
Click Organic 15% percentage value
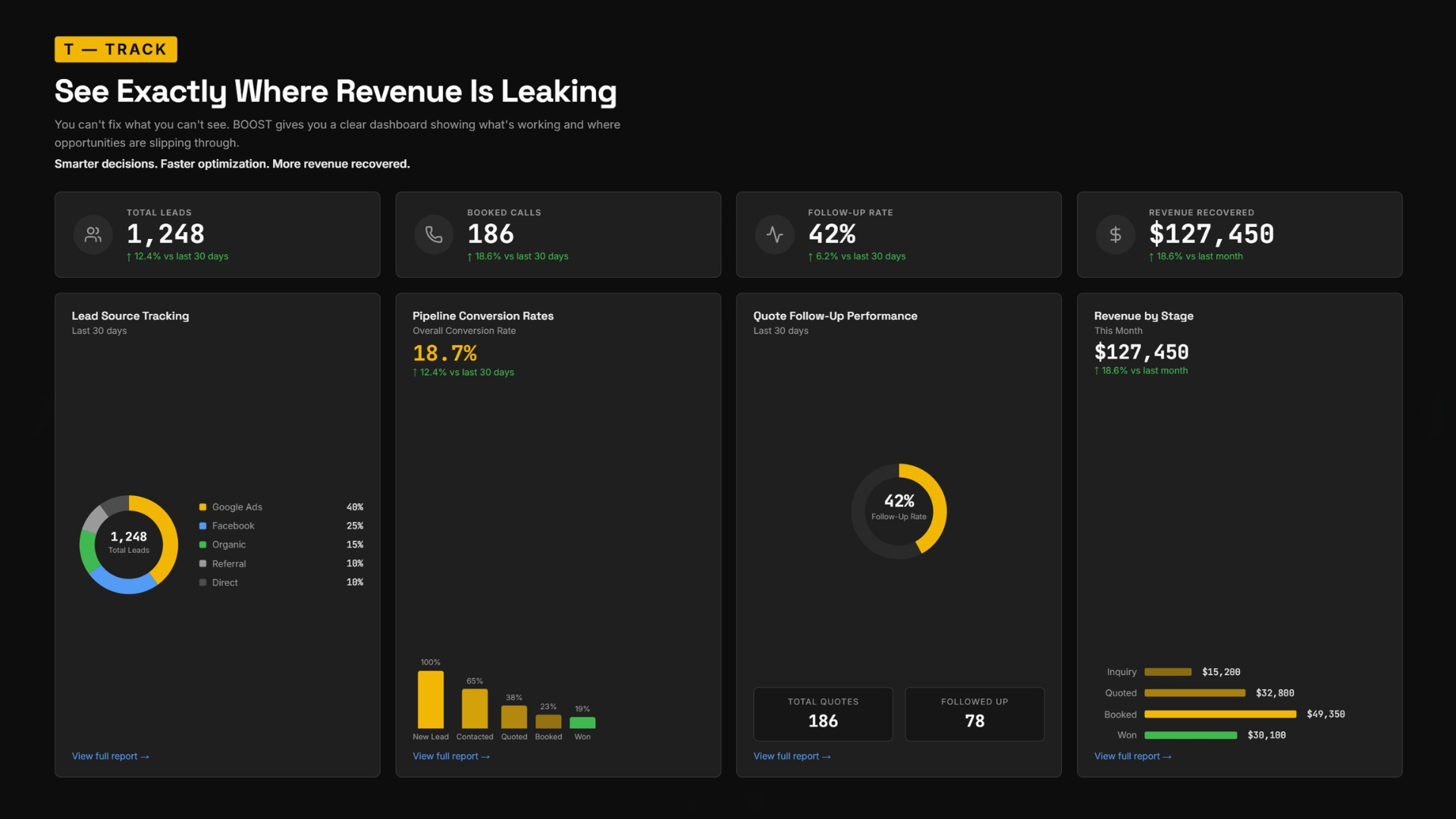pyautogui.click(x=355, y=544)
